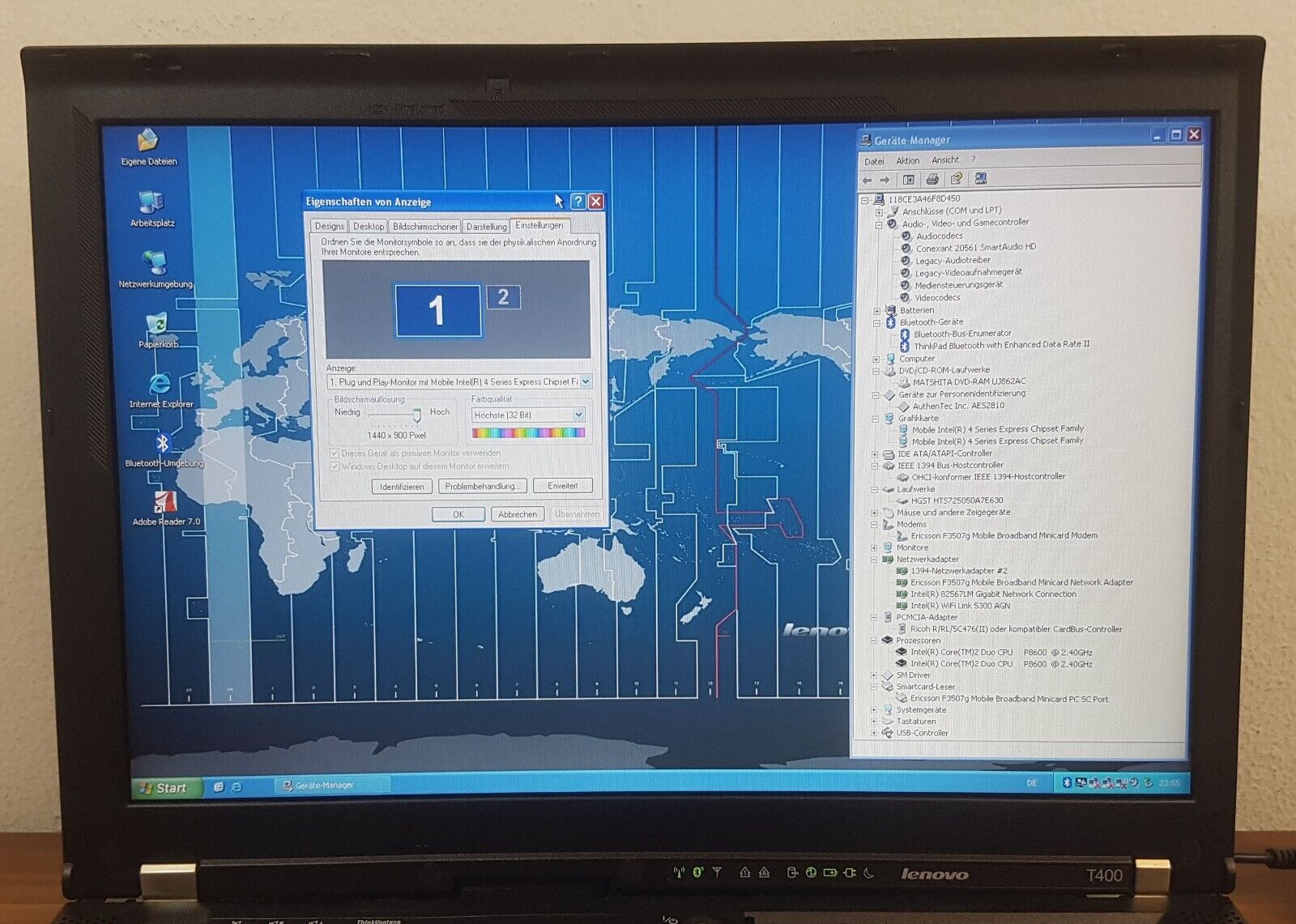
Task: Click the Identifizieren button
Action: click(x=402, y=487)
